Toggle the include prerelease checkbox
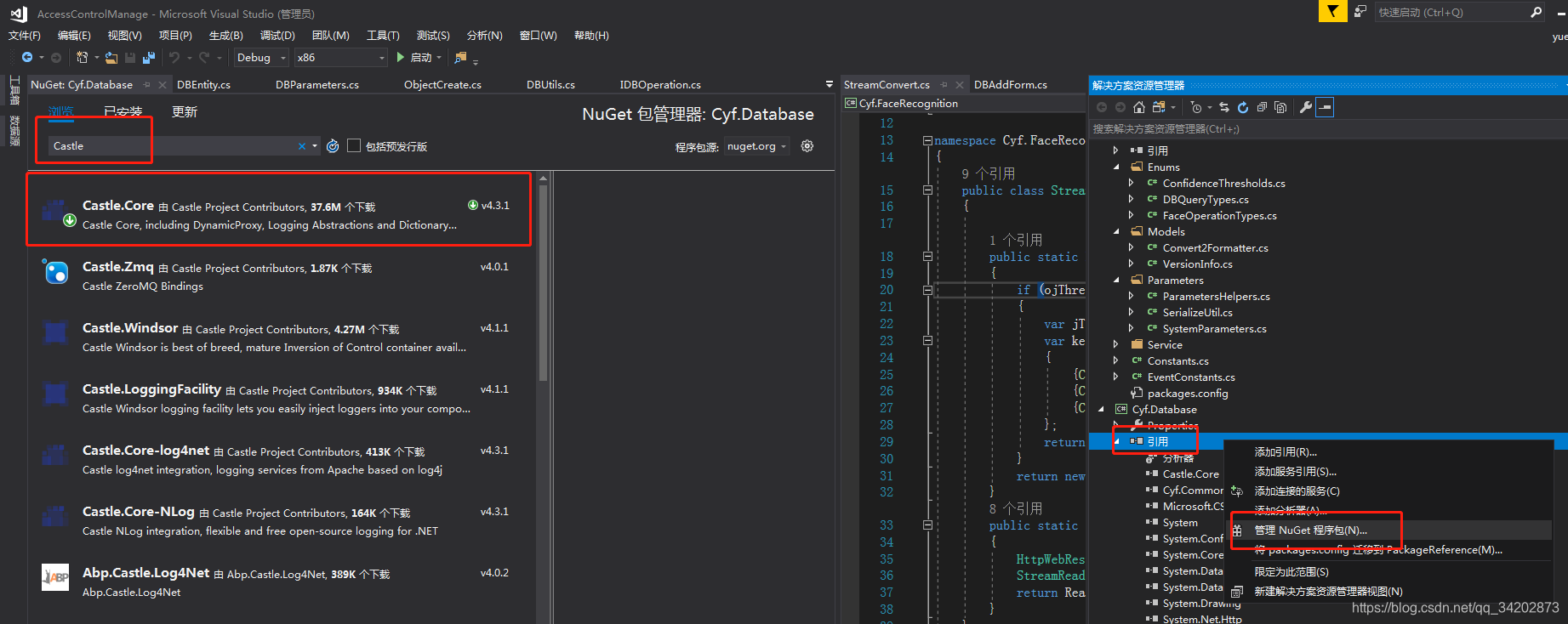1568x624 pixels. pyautogui.click(x=354, y=146)
